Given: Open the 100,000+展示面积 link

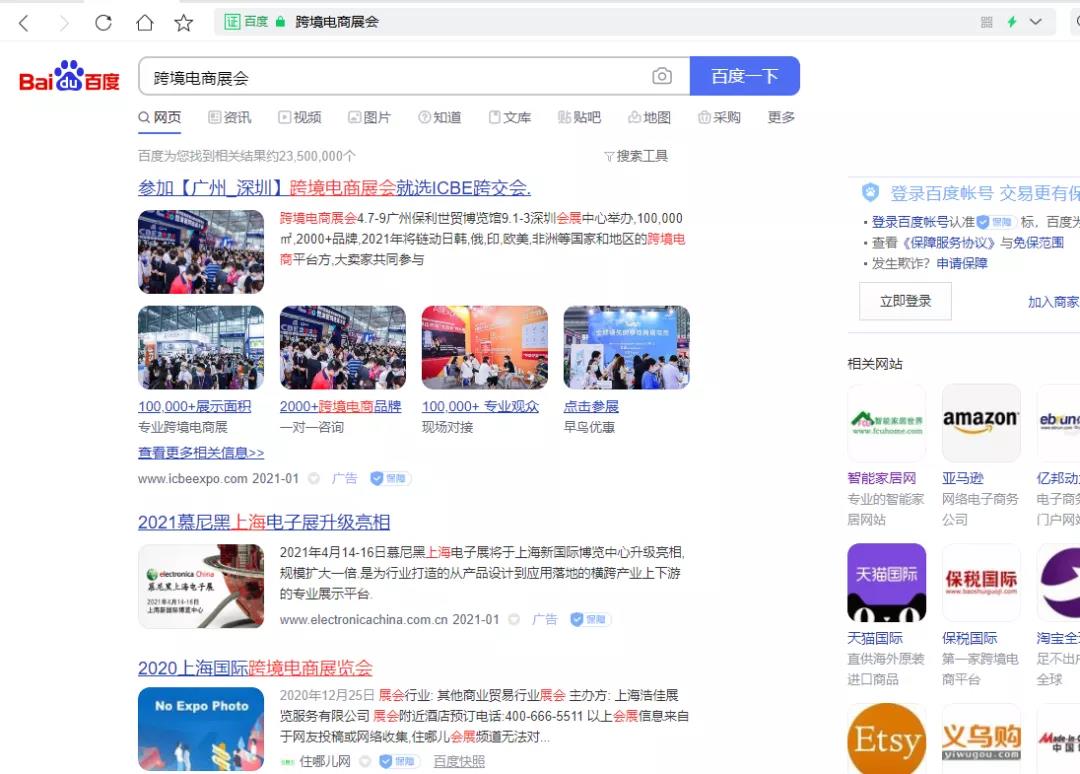Looking at the screenshot, I should [194, 406].
